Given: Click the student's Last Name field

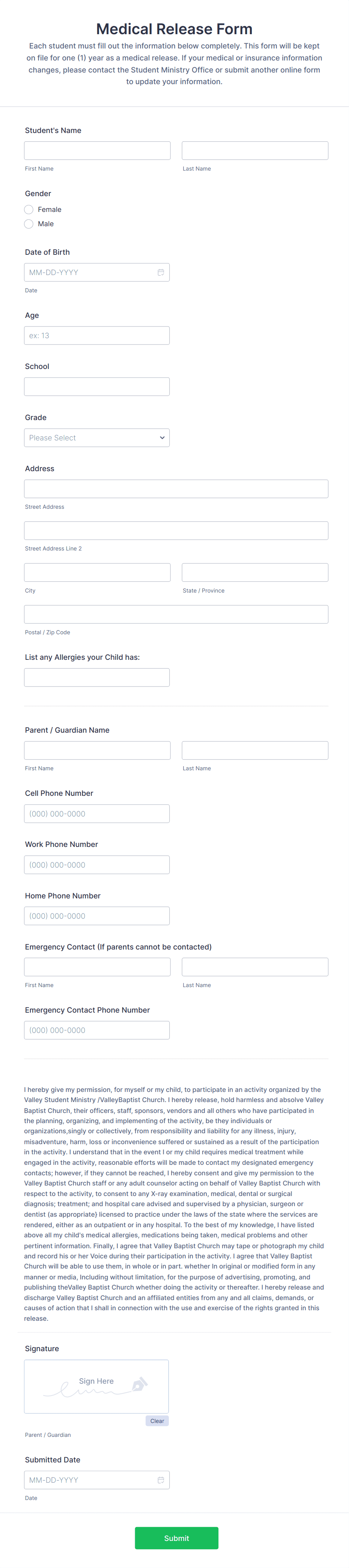Looking at the screenshot, I should (x=255, y=150).
